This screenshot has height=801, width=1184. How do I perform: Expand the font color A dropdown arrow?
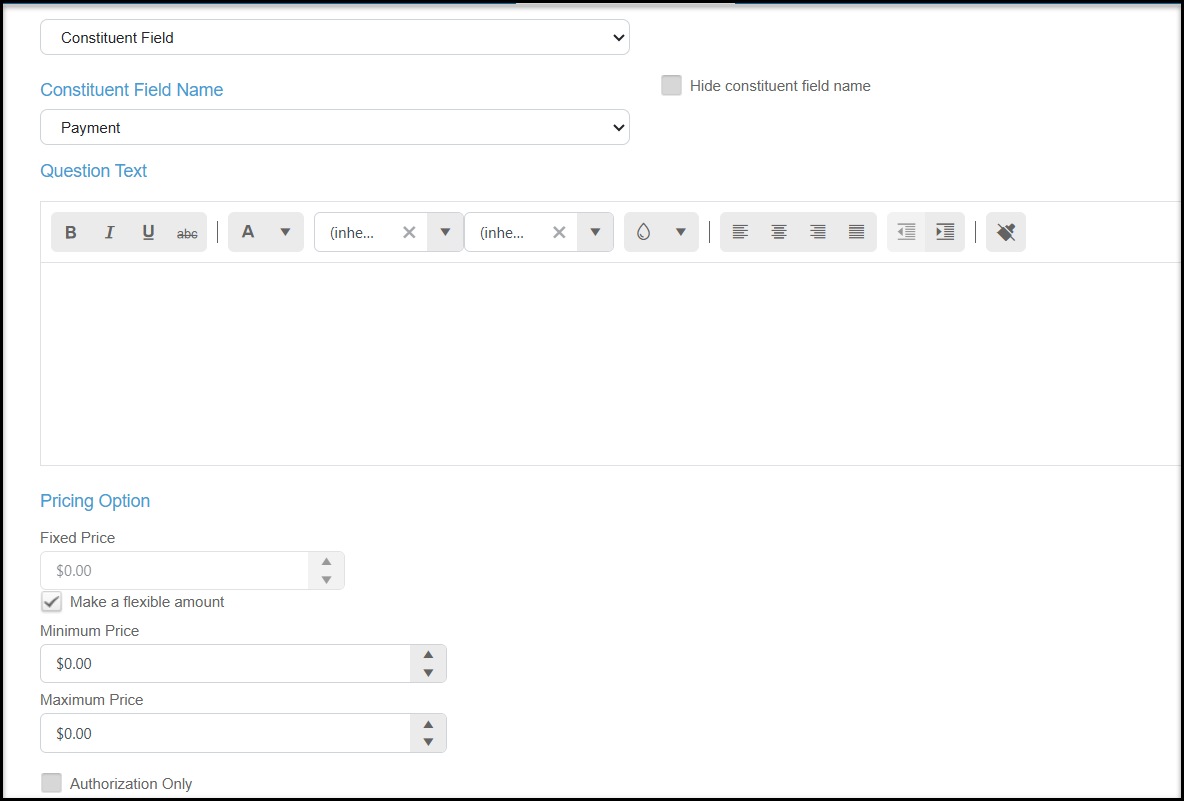pos(285,232)
